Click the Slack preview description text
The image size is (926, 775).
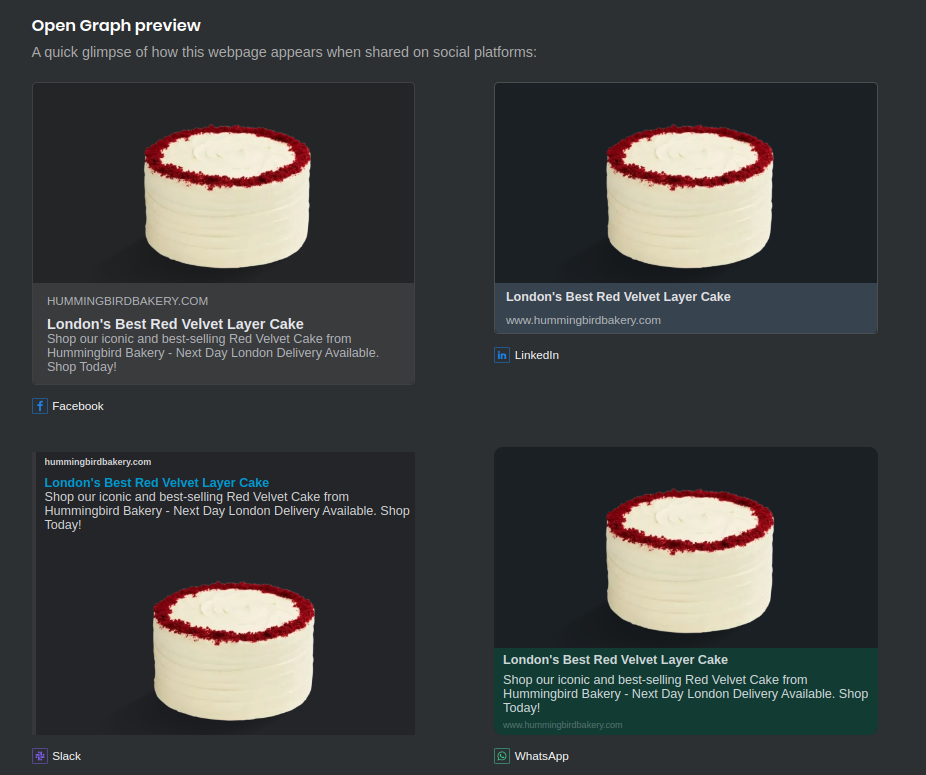(226, 511)
